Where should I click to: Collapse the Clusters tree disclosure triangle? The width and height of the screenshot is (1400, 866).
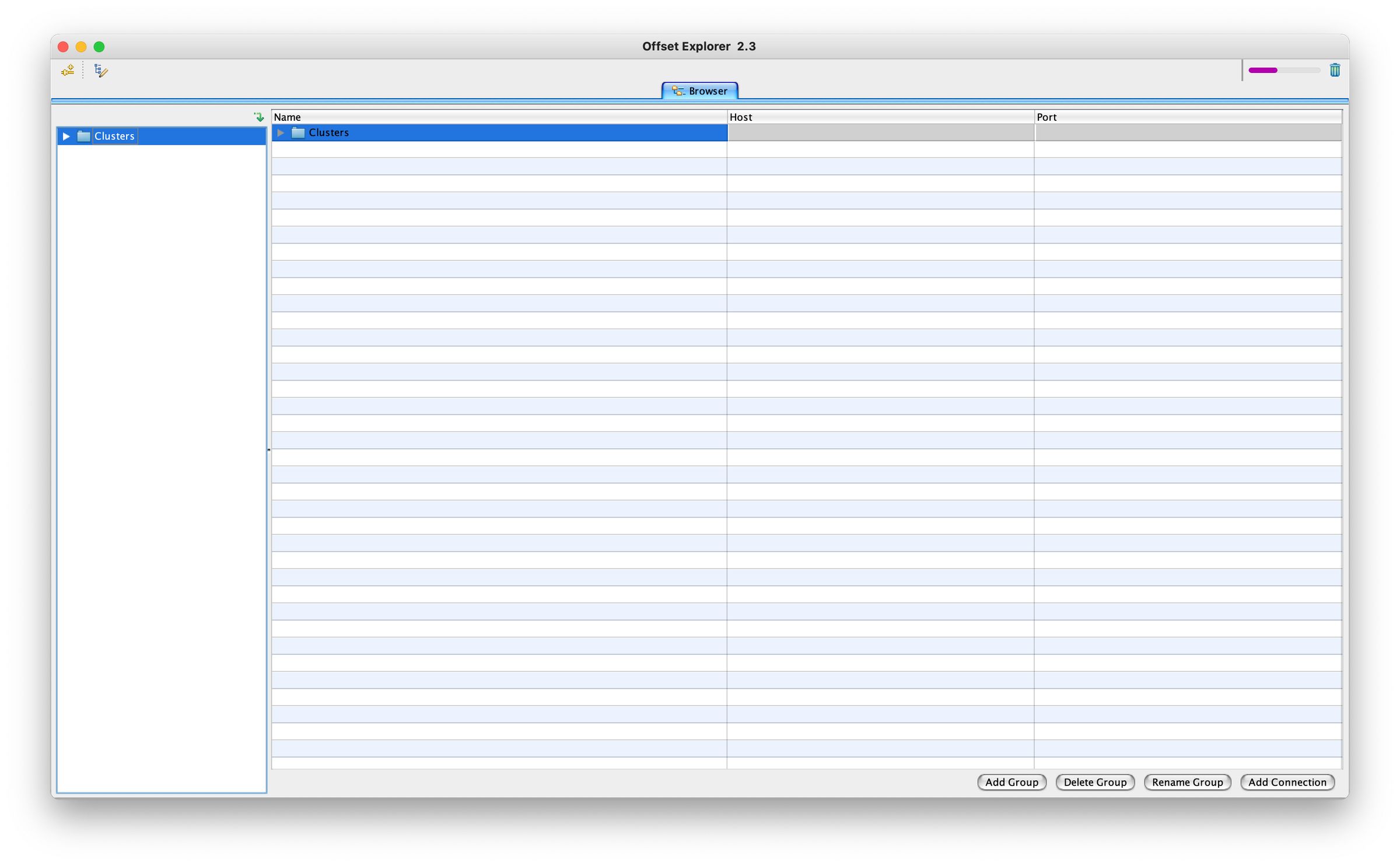pyautogui.click(x=66, y=135)
